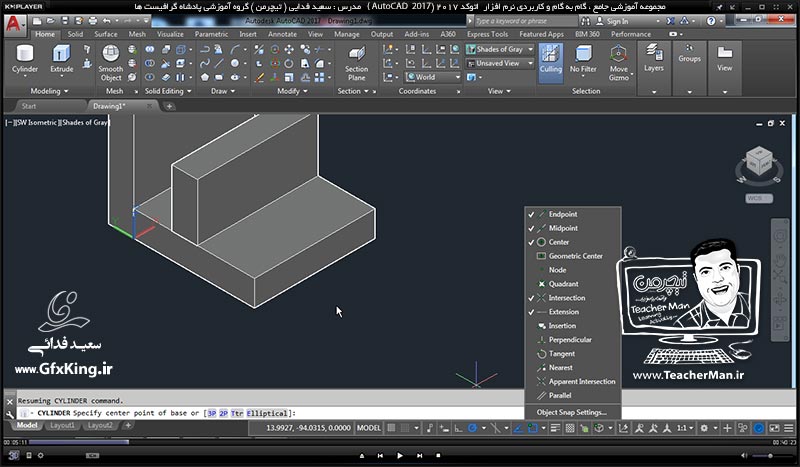Viewport: 800px width, 467px height.
Task: Open Object Snap Settings...
Action: 572,412
